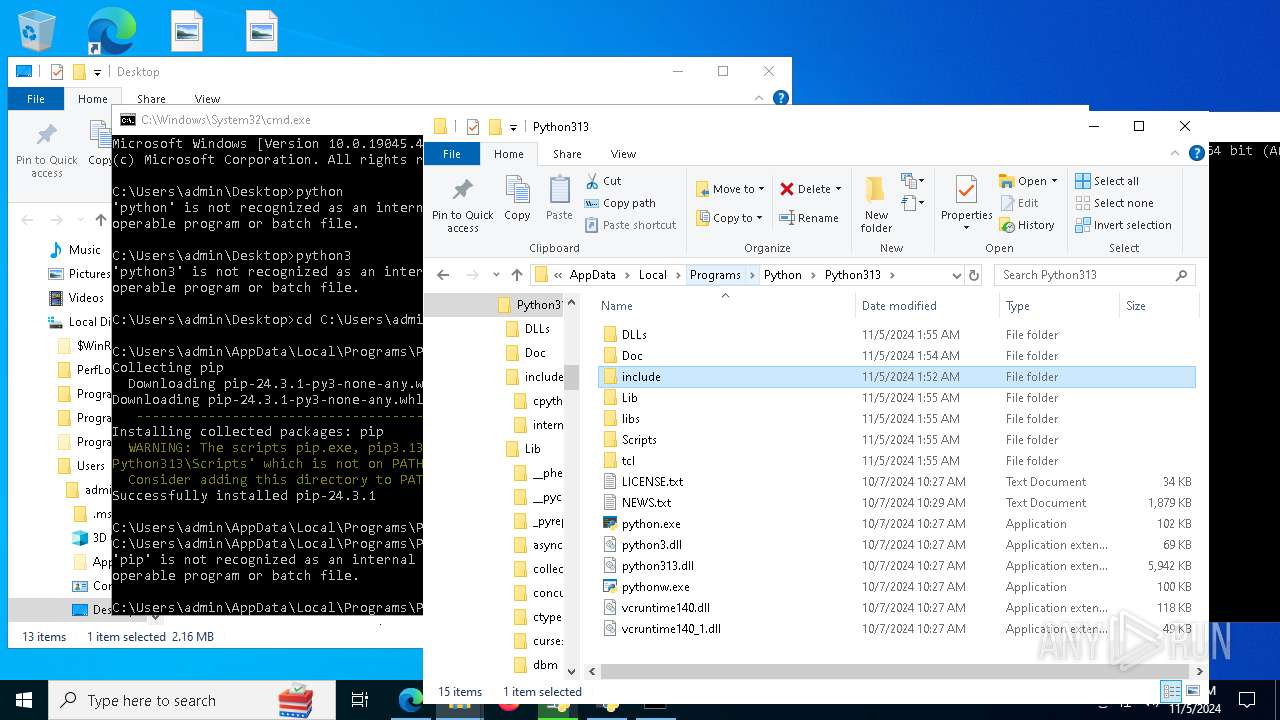
Task: Click Paste shortcut in the ribbon
Action: point(630,225)
